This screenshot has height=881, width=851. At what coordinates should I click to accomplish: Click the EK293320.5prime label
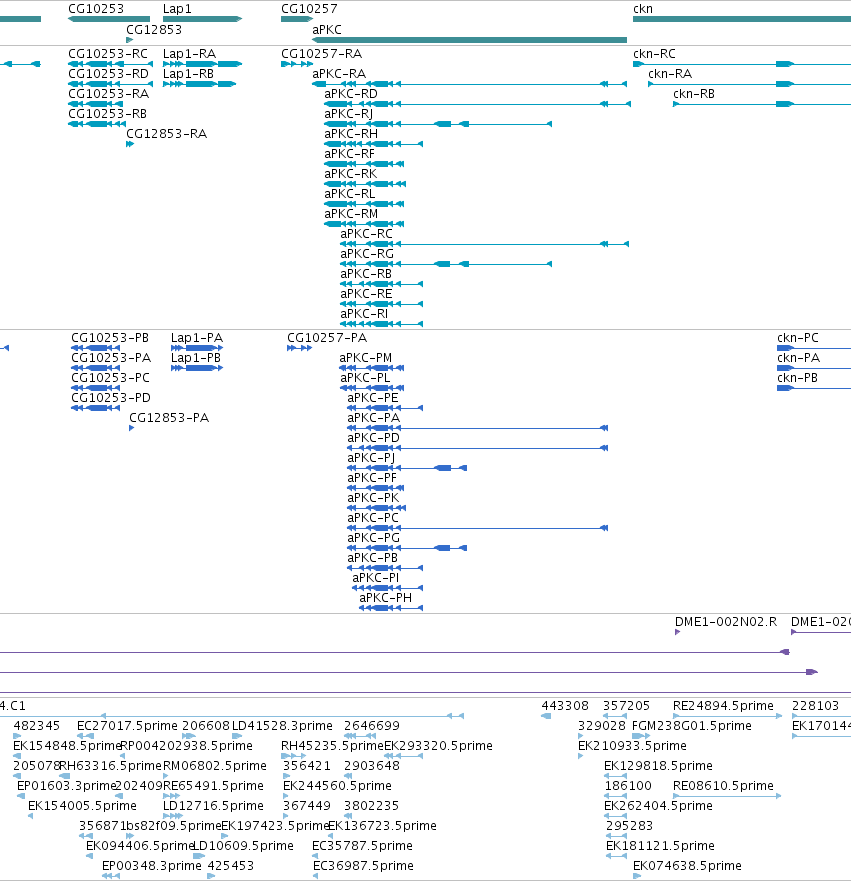tap(438, 746)
